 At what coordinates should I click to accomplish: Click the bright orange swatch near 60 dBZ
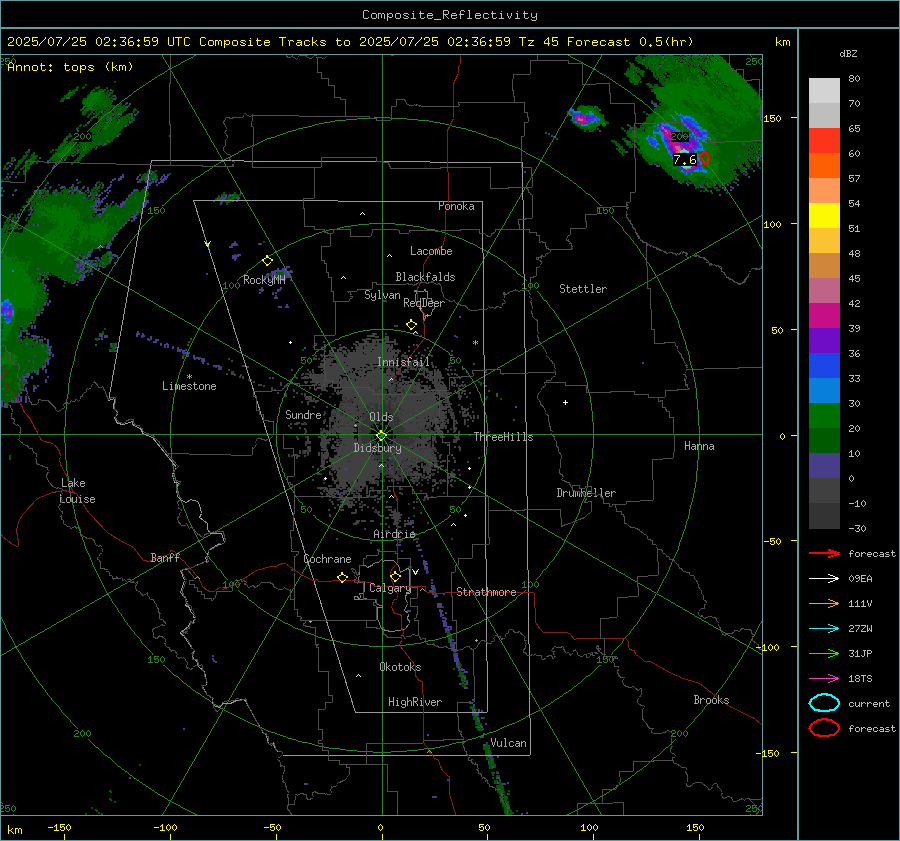click(824, 166)
